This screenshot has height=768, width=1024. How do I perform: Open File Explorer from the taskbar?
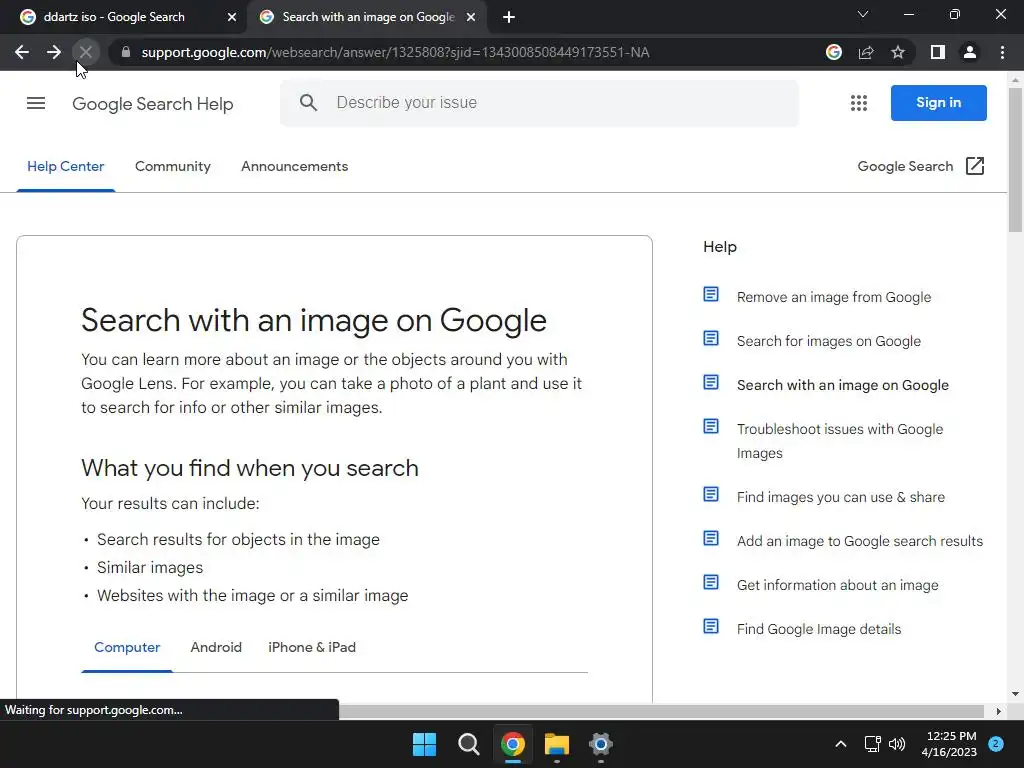coord(556,744)
